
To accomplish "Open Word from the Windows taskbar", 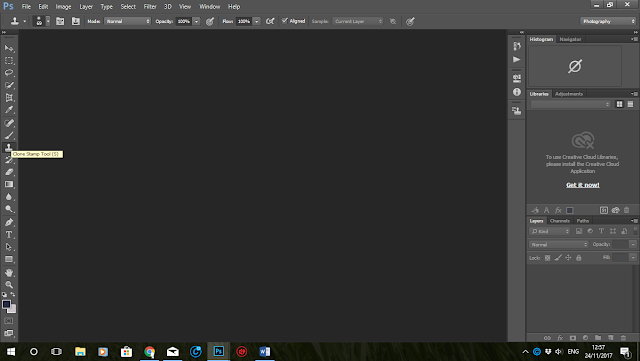I will pyautogui.click(x=264, y=352).
